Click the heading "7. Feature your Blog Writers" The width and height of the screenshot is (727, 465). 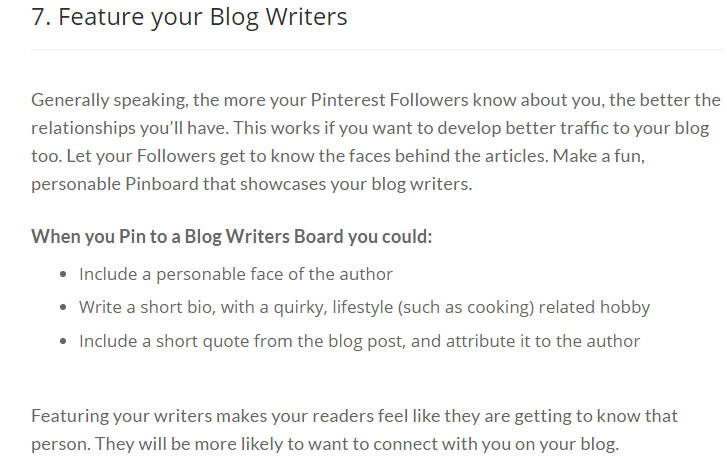(x=189, y=17)
